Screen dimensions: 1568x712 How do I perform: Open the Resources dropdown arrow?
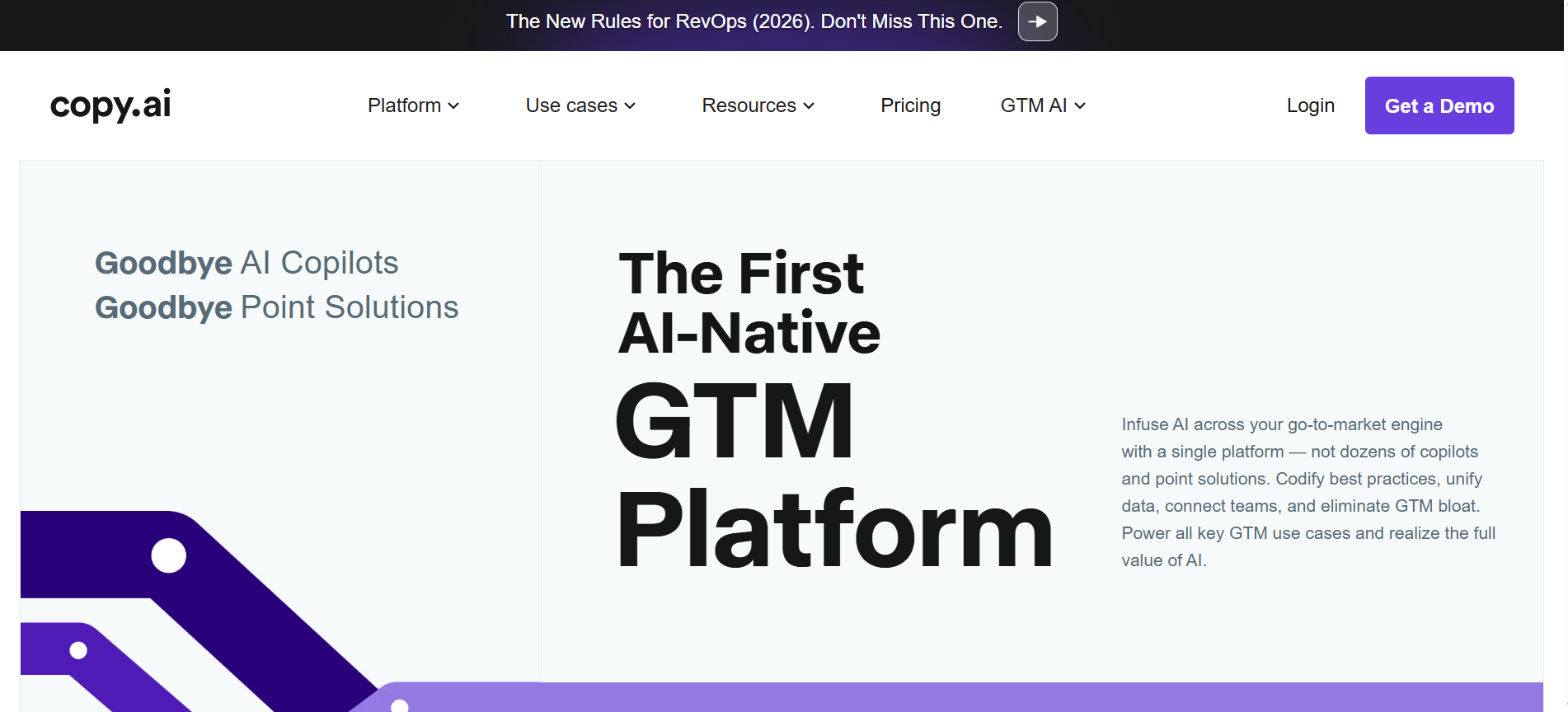pos(809,105)
